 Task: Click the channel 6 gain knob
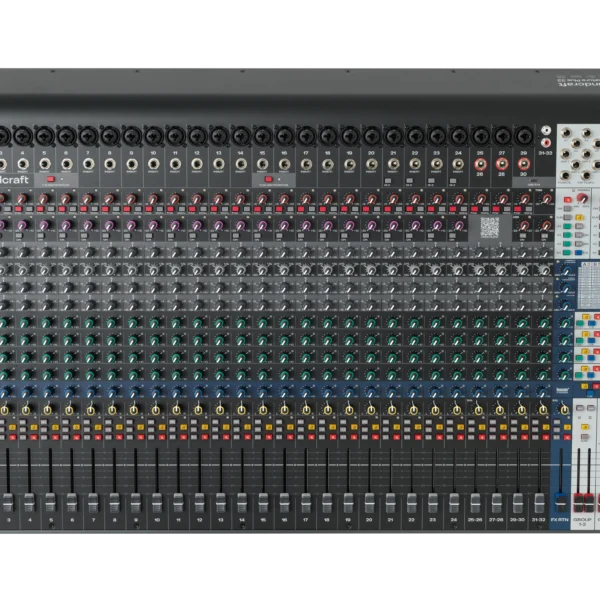65,198
